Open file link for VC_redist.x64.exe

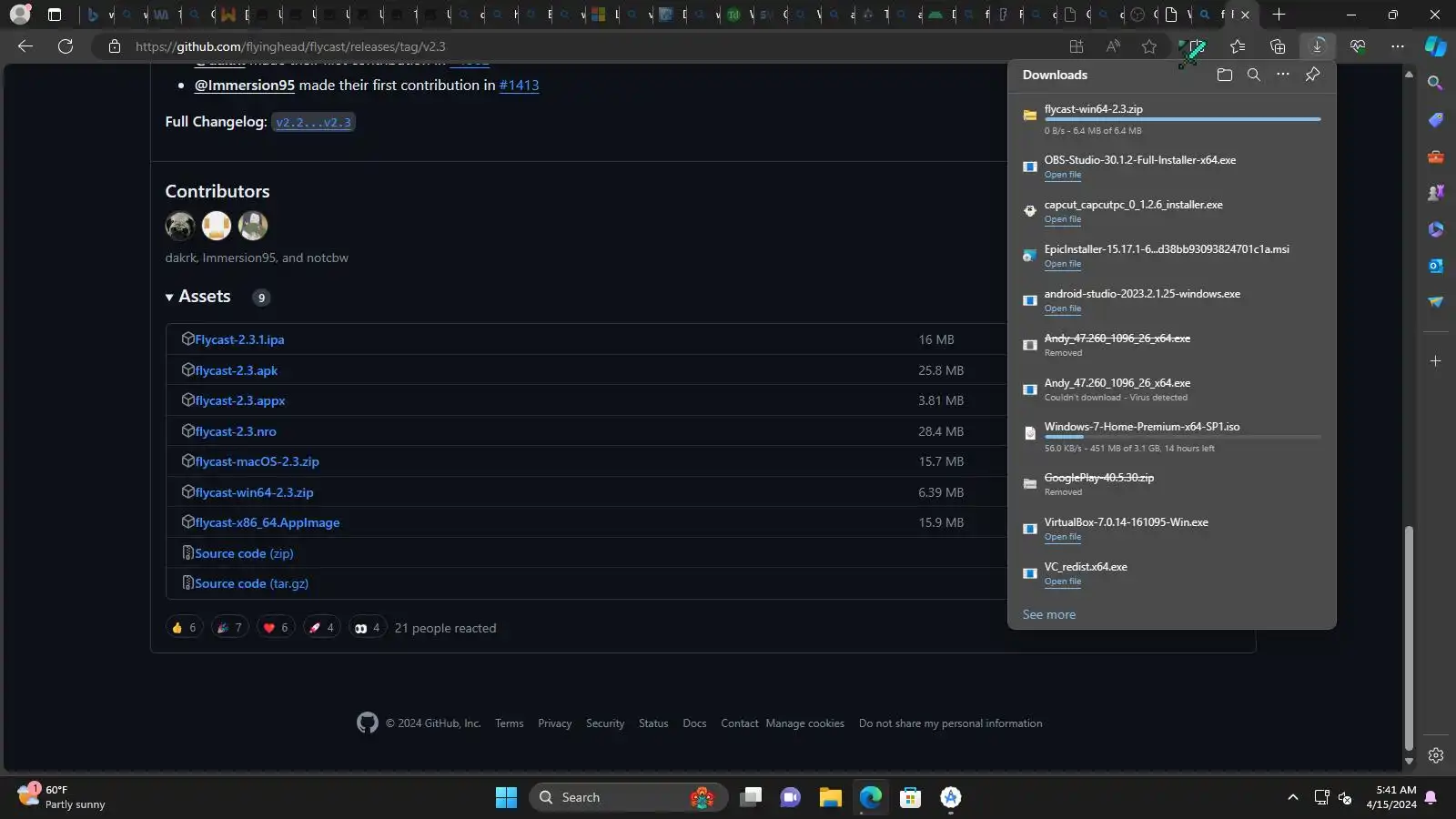point(1062,581)
